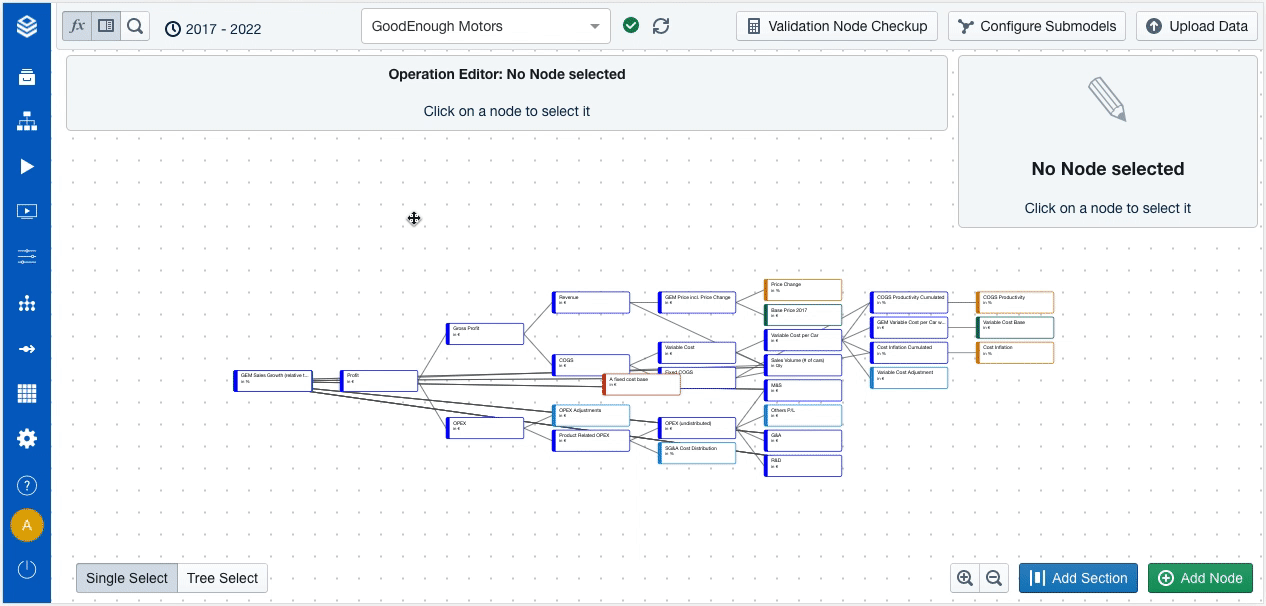Open the hierarchy tree sidebar icon

pyautogui.click(x=27, y=122)
